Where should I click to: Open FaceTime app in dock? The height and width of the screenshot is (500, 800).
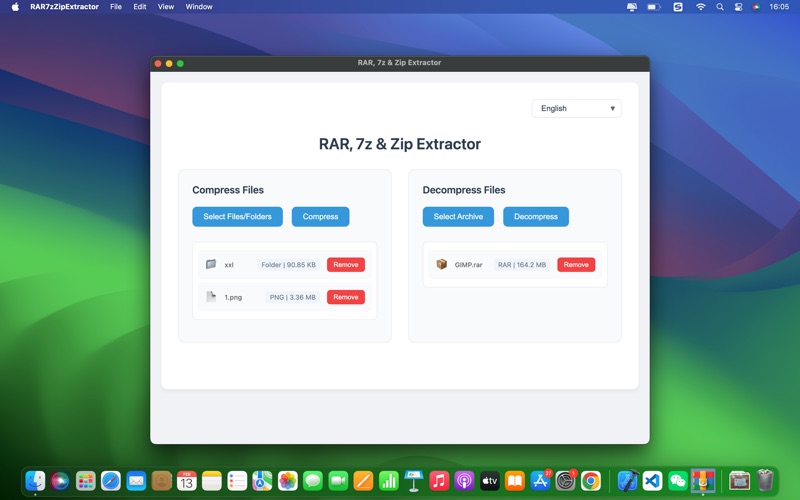click(x=338, y=481)
